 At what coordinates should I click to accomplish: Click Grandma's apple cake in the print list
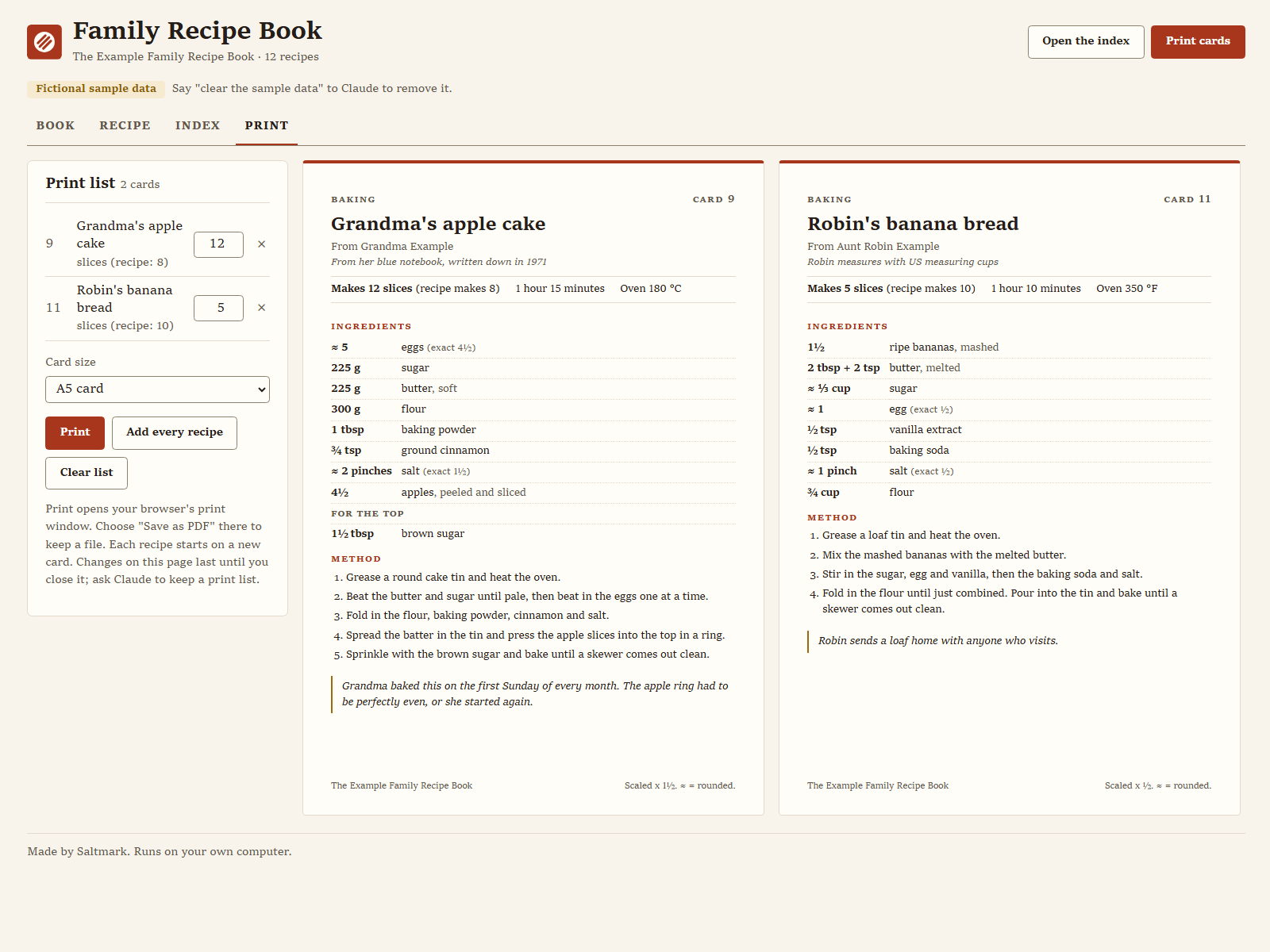pos(129,235)
